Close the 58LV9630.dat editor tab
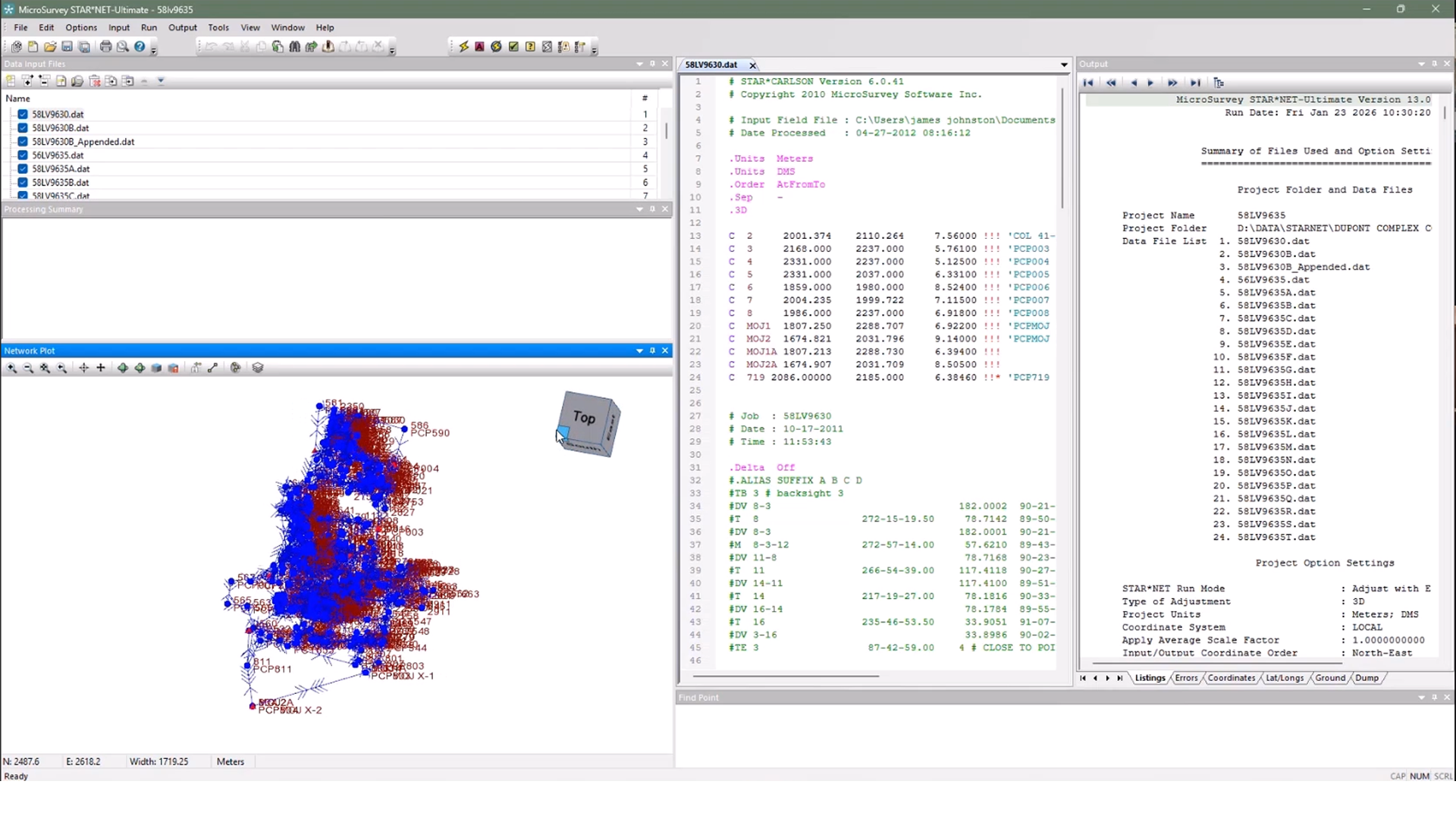Viewport: 1456px width, 819px height. click(752, 65)
